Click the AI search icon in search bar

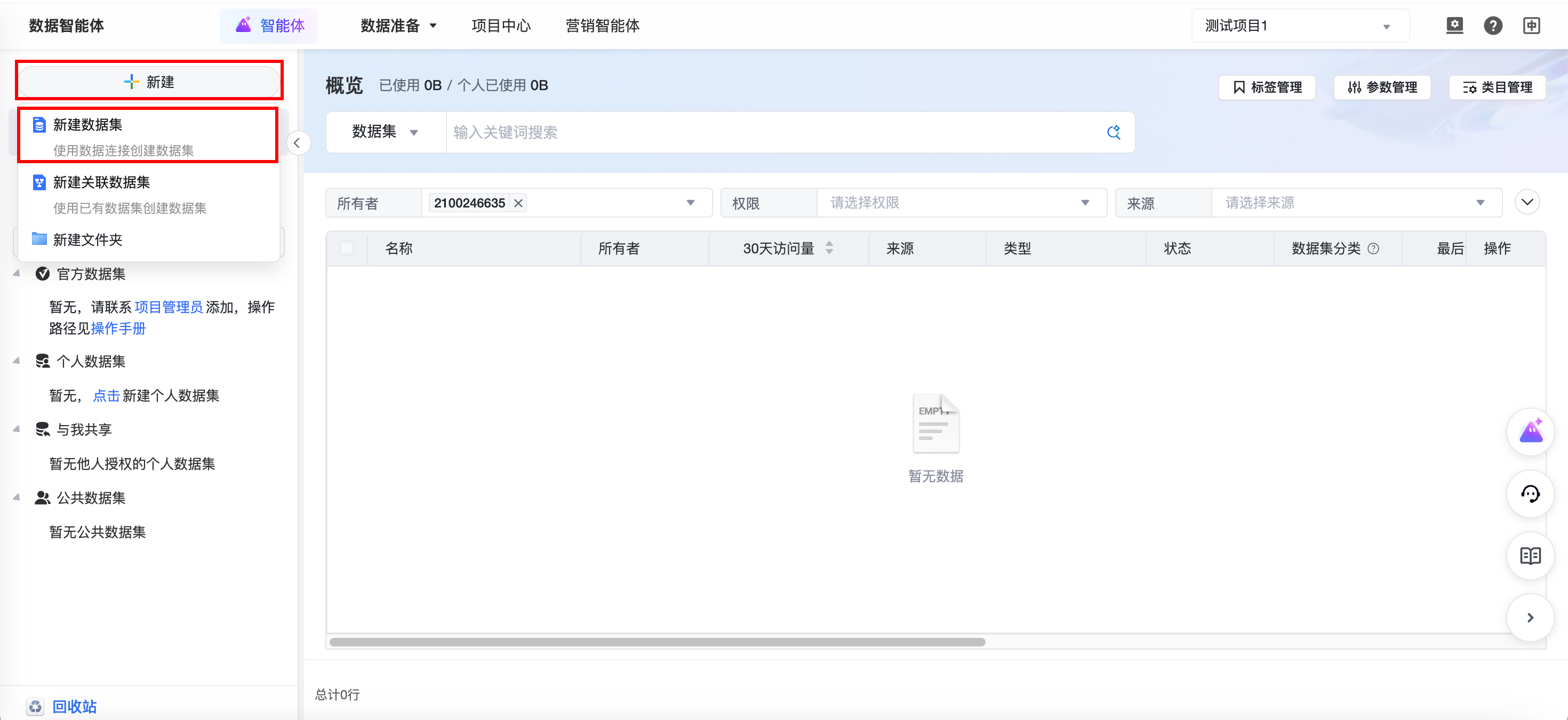coord(1113,132)
